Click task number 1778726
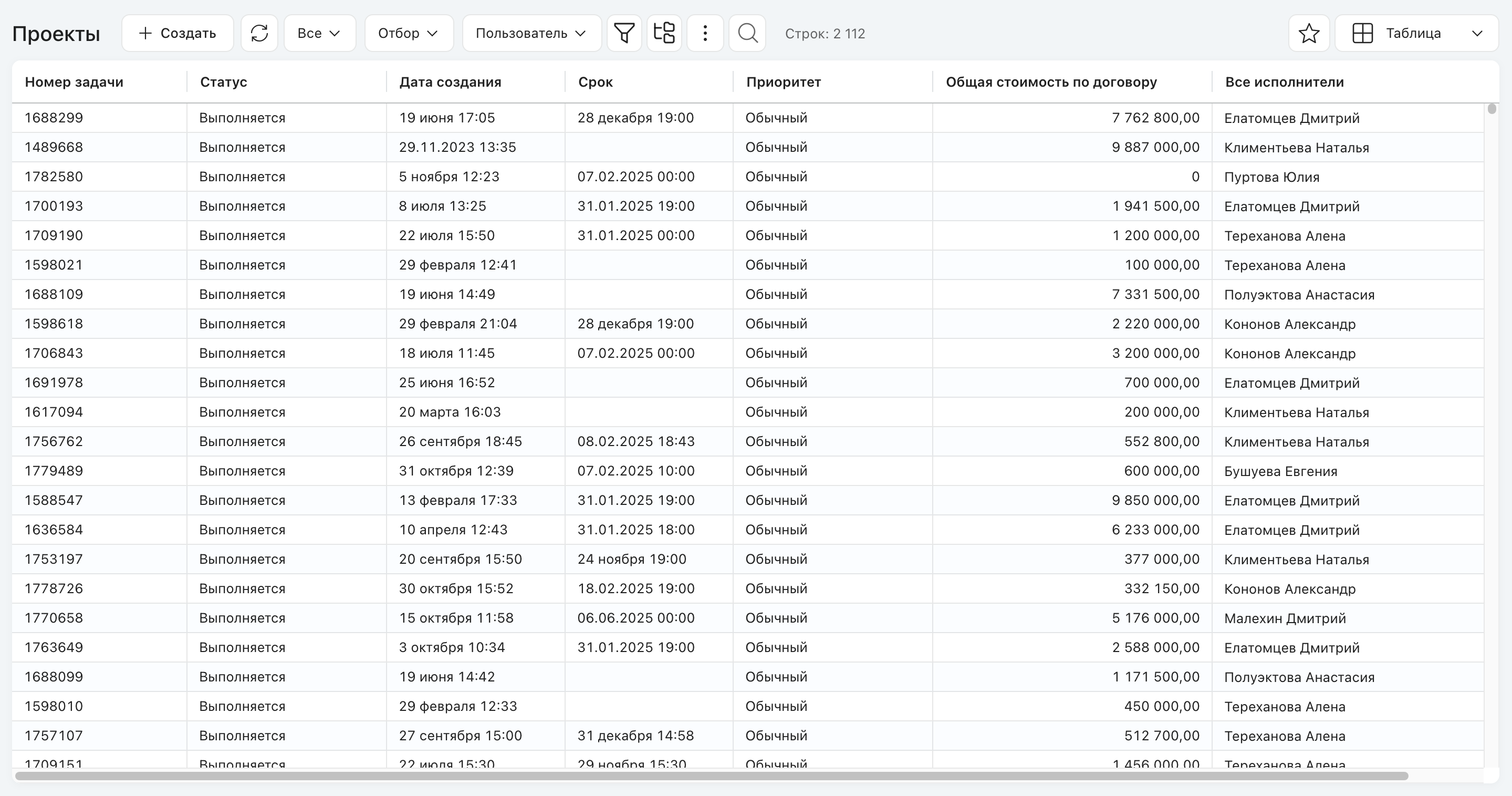Viewport: 1512px width, 796px height. pos(54,588)
